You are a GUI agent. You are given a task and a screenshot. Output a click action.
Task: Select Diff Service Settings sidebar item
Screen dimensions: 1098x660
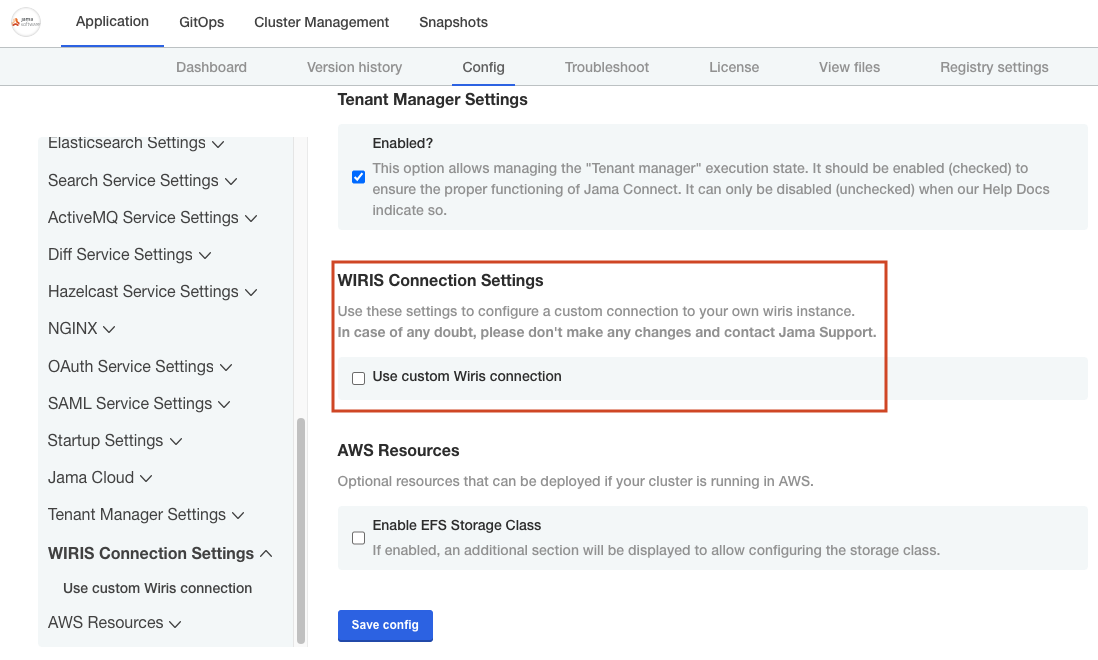120,255
